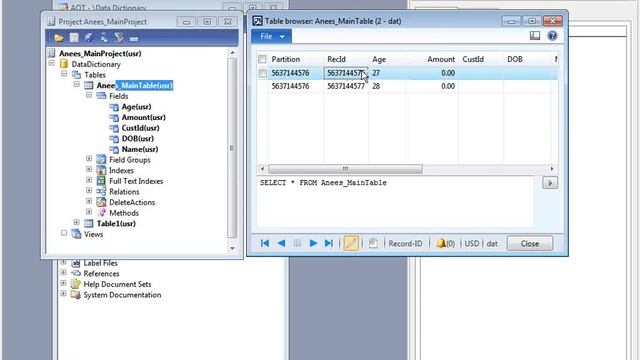Click into the SELECT query text field
This screenshot has height=360, width=640.
395,202
